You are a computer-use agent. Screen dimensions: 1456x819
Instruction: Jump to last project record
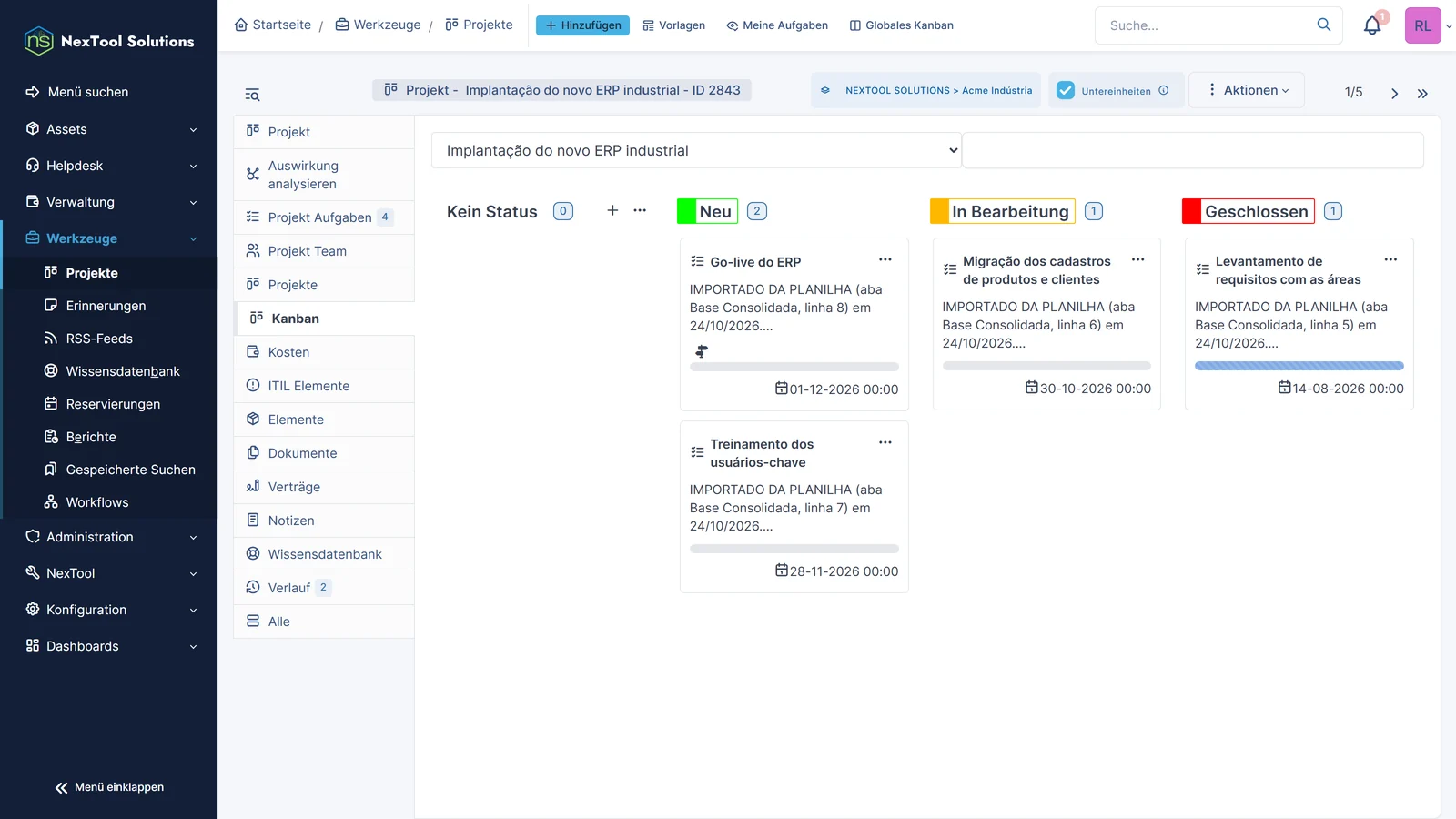click(x=1422, y=93)
